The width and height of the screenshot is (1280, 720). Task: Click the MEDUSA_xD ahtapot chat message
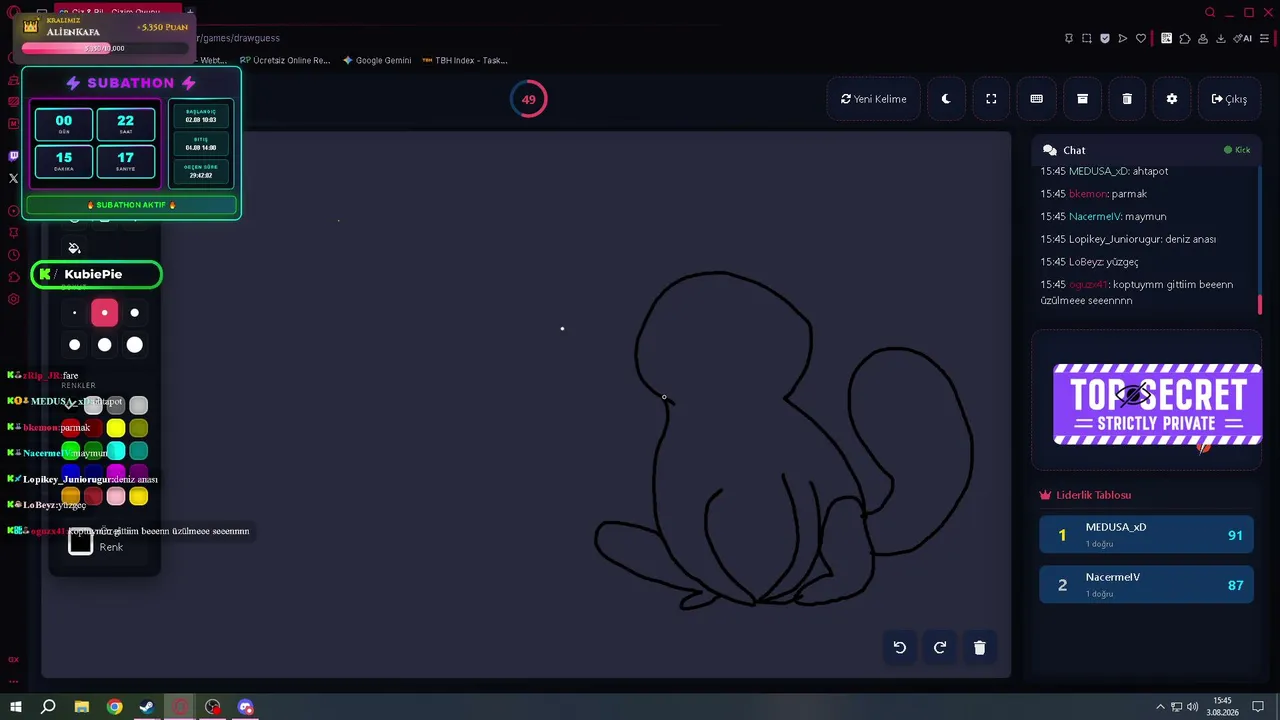click(x=1104, y=171)
